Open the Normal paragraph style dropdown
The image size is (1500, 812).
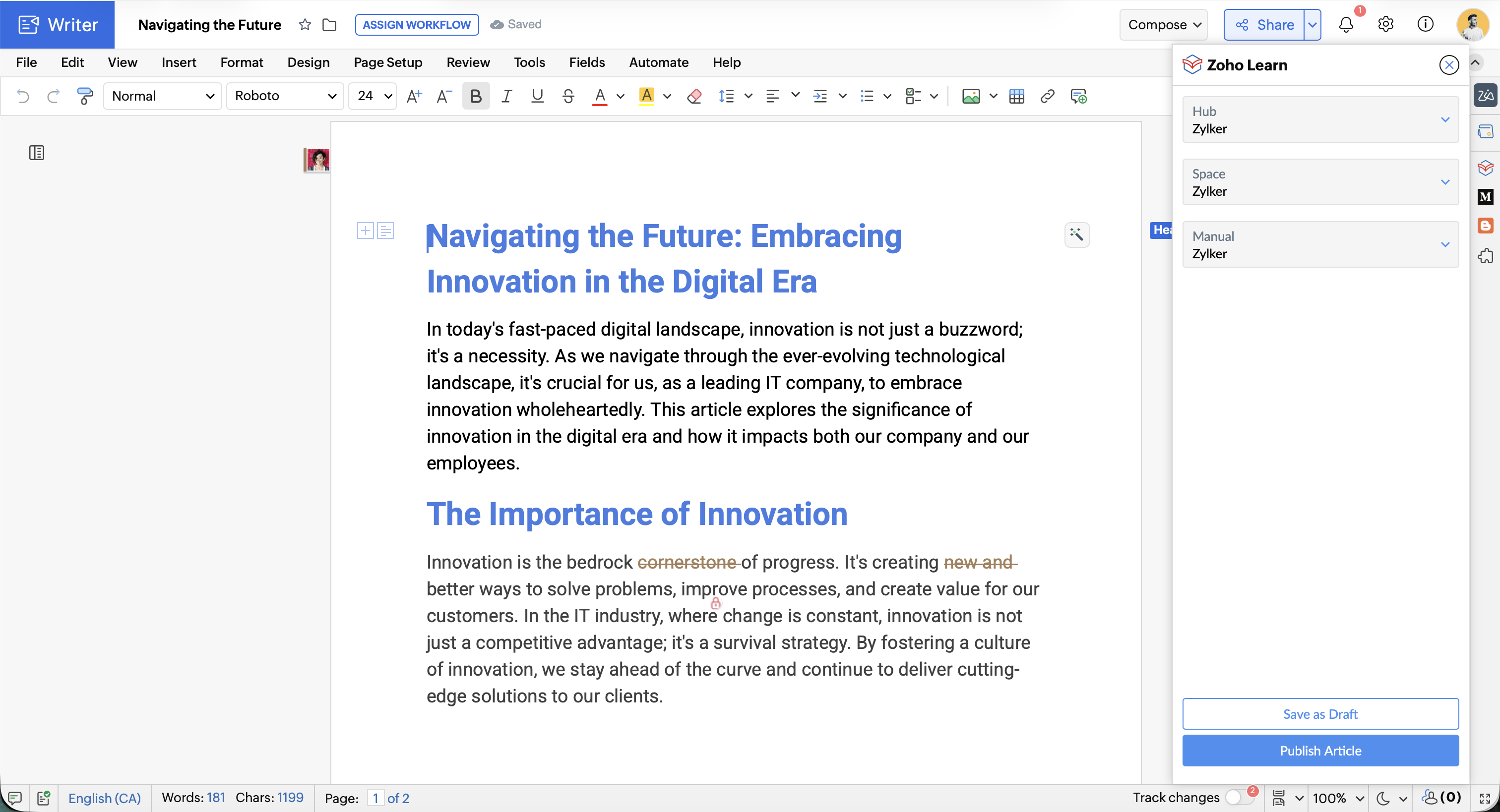coord(163,96)
